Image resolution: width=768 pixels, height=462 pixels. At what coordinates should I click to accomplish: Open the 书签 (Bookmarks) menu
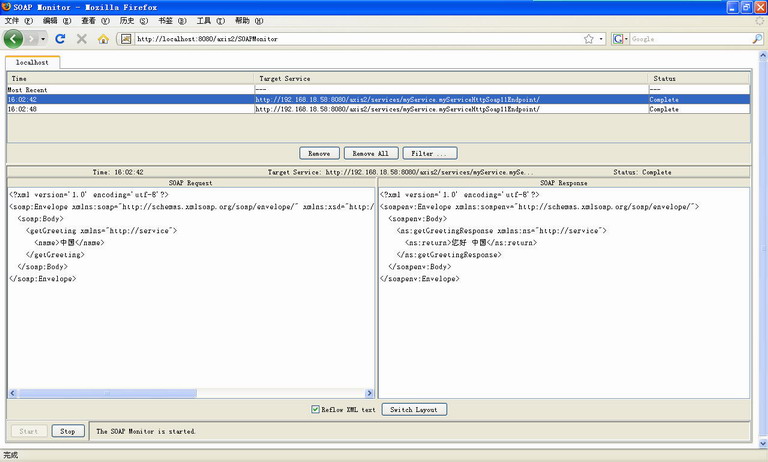pyautogui.click(x=172, y=21)
